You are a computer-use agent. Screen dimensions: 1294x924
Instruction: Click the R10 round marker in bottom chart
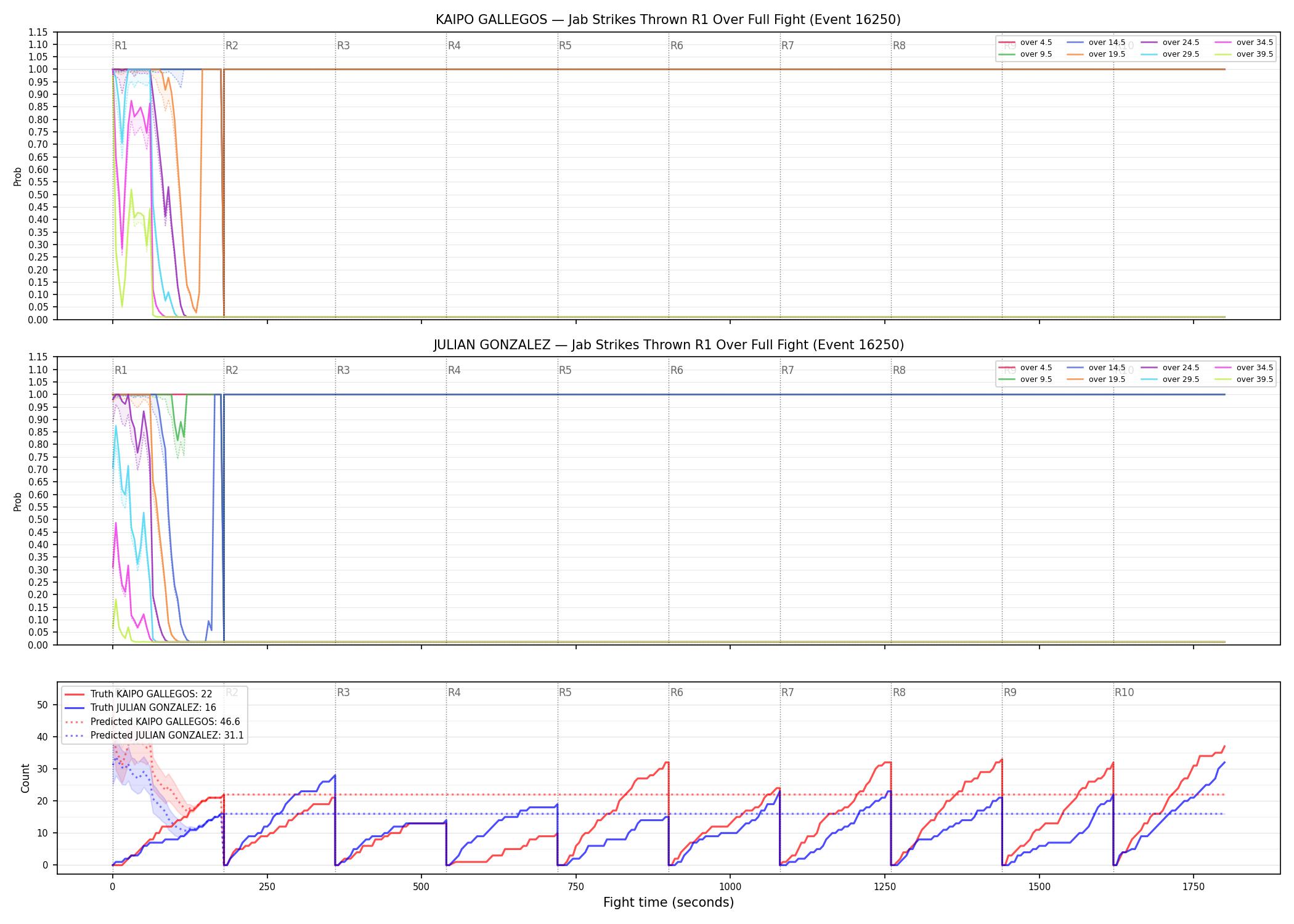click(1124, 692)
